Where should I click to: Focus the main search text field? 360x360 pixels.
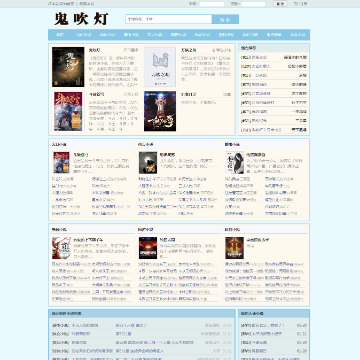click(169, 19)
